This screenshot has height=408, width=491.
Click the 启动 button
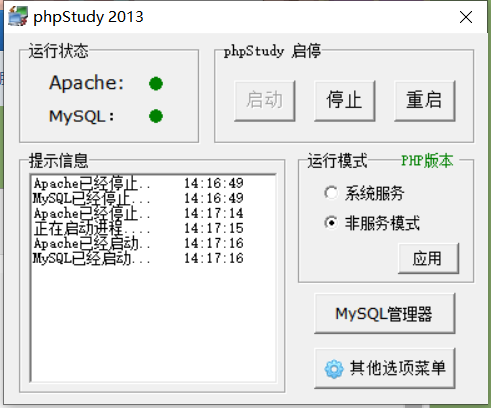[x=265, y=100]
